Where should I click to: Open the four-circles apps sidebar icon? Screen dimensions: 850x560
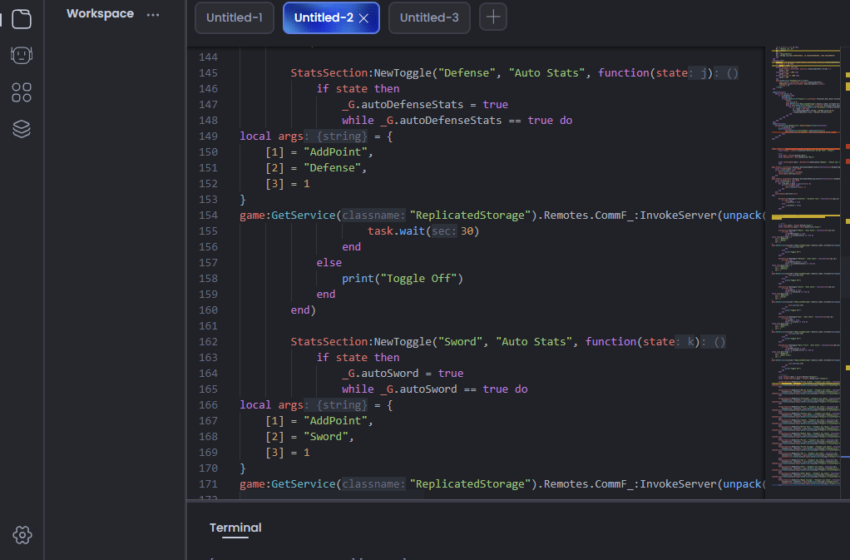22,93
